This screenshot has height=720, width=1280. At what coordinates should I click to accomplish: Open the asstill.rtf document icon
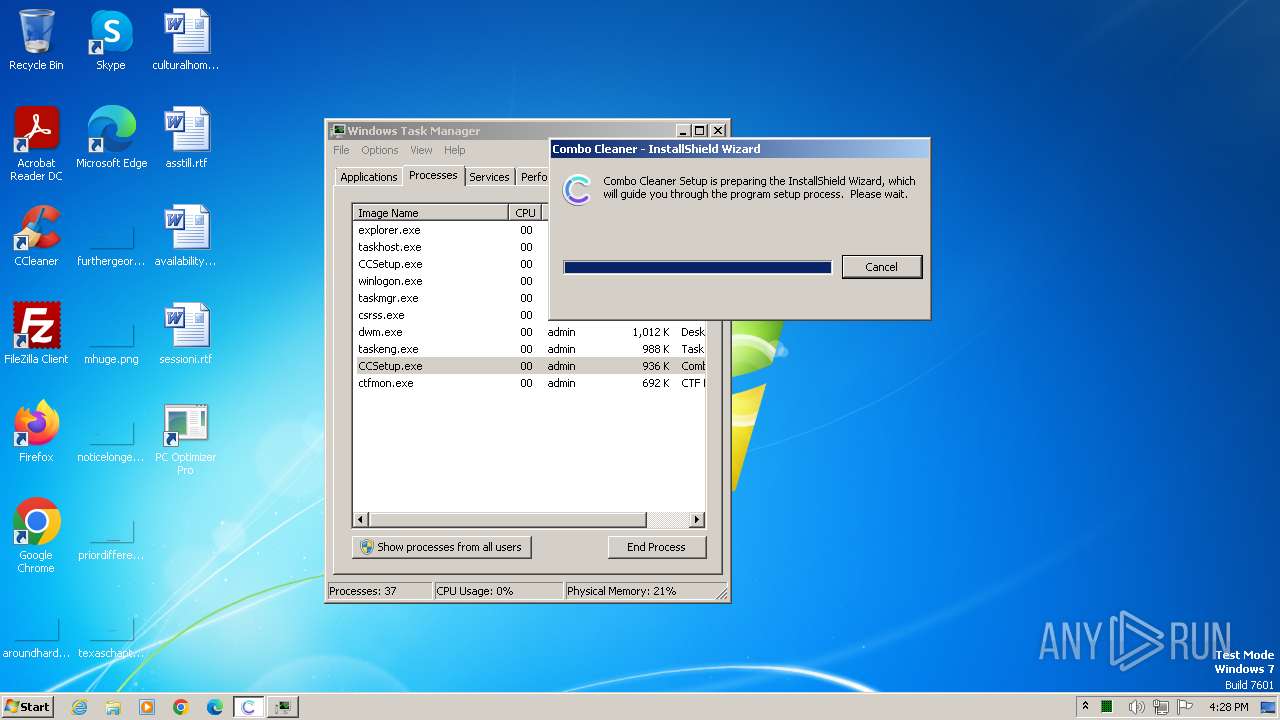click(186, 138)
